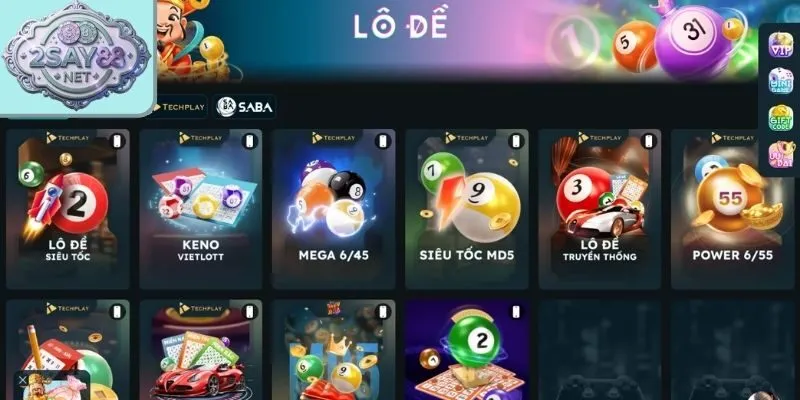Screen dimensions: 800x400
Task: Open the VIP icon in right sidebar
Action: click(781, 45)
